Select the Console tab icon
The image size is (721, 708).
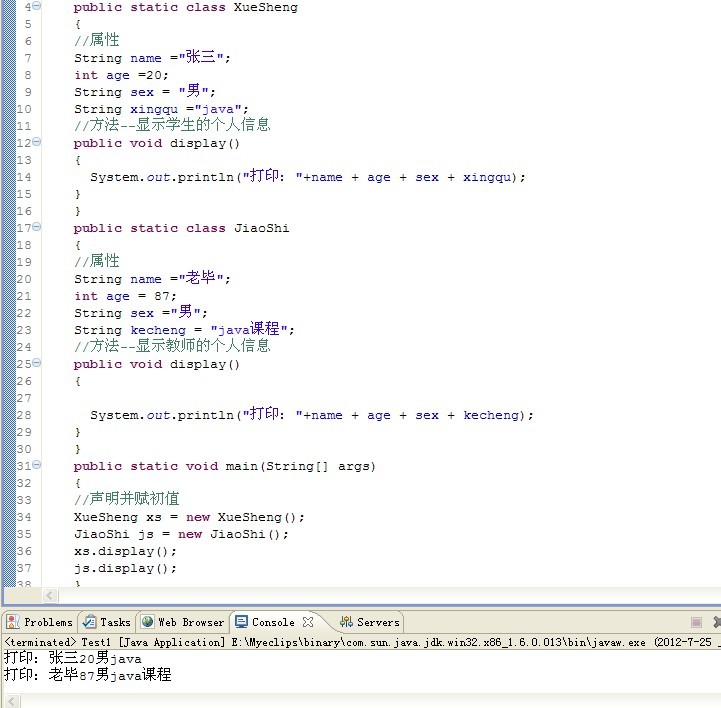tap(242, 622)
